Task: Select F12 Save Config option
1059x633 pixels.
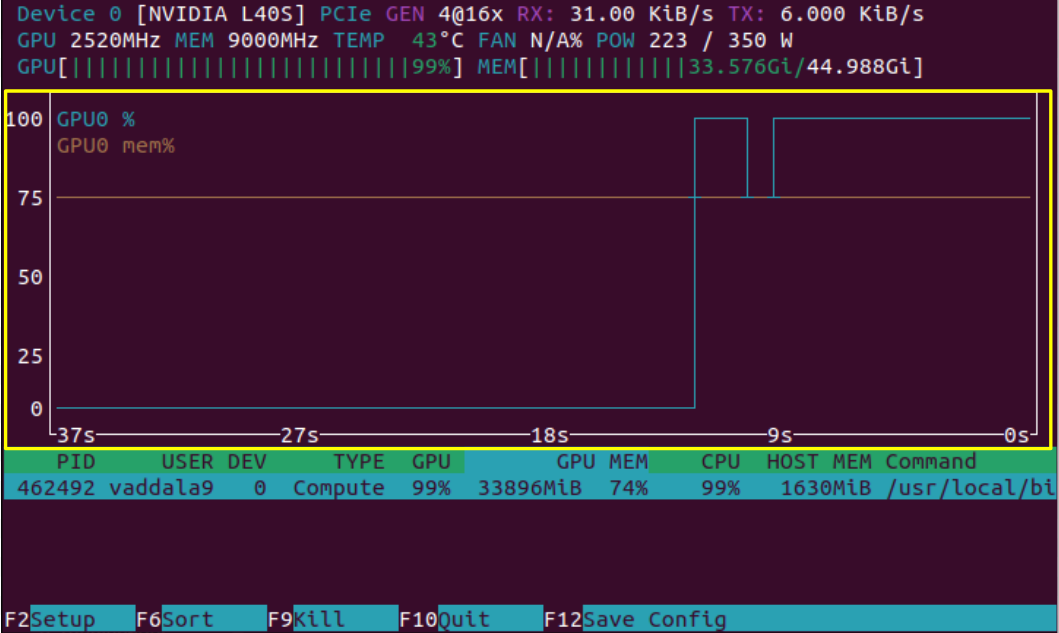Action: coord(640,620)
